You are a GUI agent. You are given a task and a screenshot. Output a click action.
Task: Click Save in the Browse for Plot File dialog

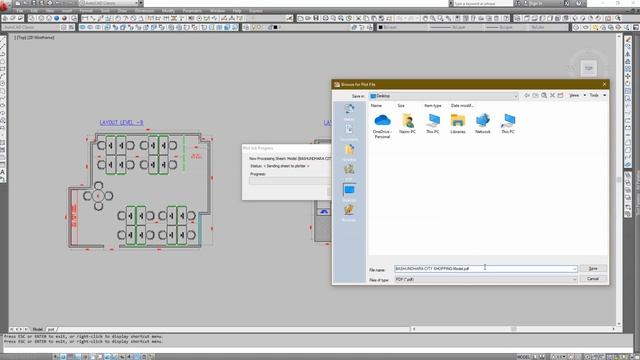click(x=593, y=268)
